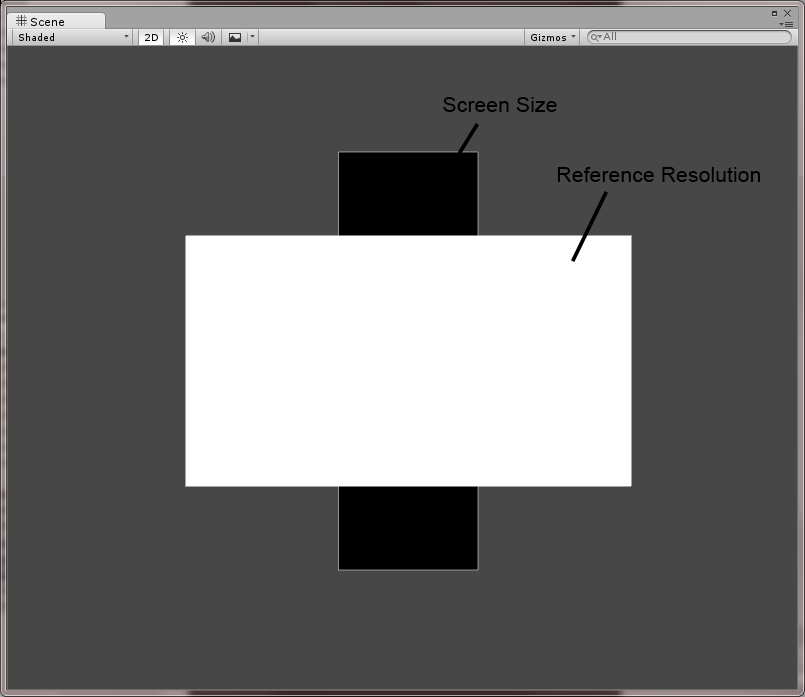Click the grid icon on the Scene tab
The height and width of the screenshot is (697, 805).
pos(21,21)
